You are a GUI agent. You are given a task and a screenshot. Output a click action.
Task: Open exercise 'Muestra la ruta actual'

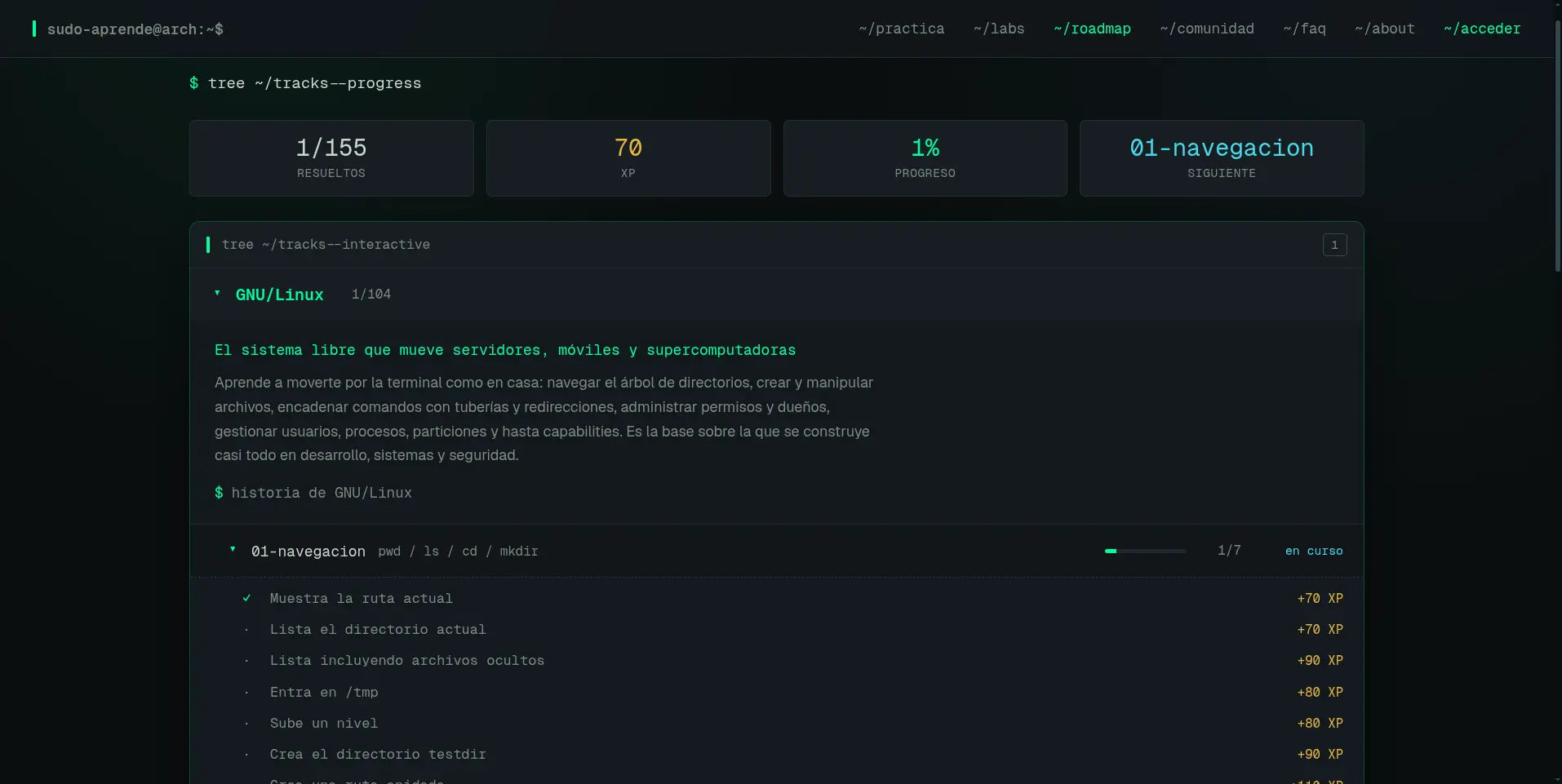coord(362,599)
